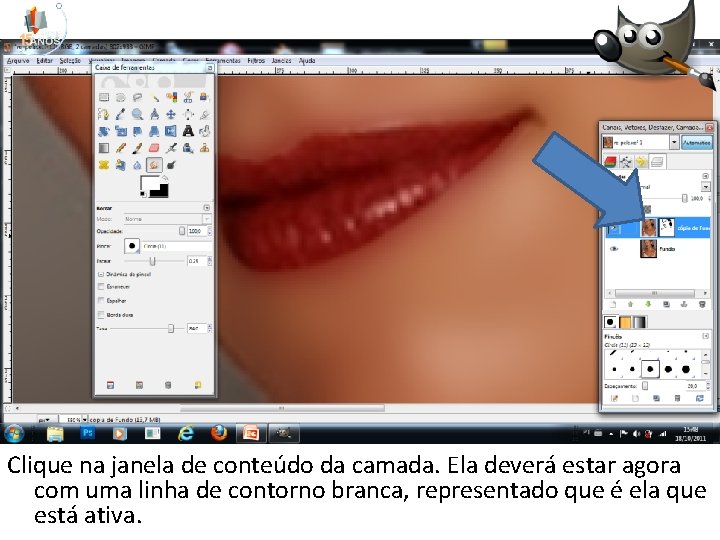Click the brush Escala slider handle
The image size is (720, 540).
pyautogui.click(x=152, y=261)
